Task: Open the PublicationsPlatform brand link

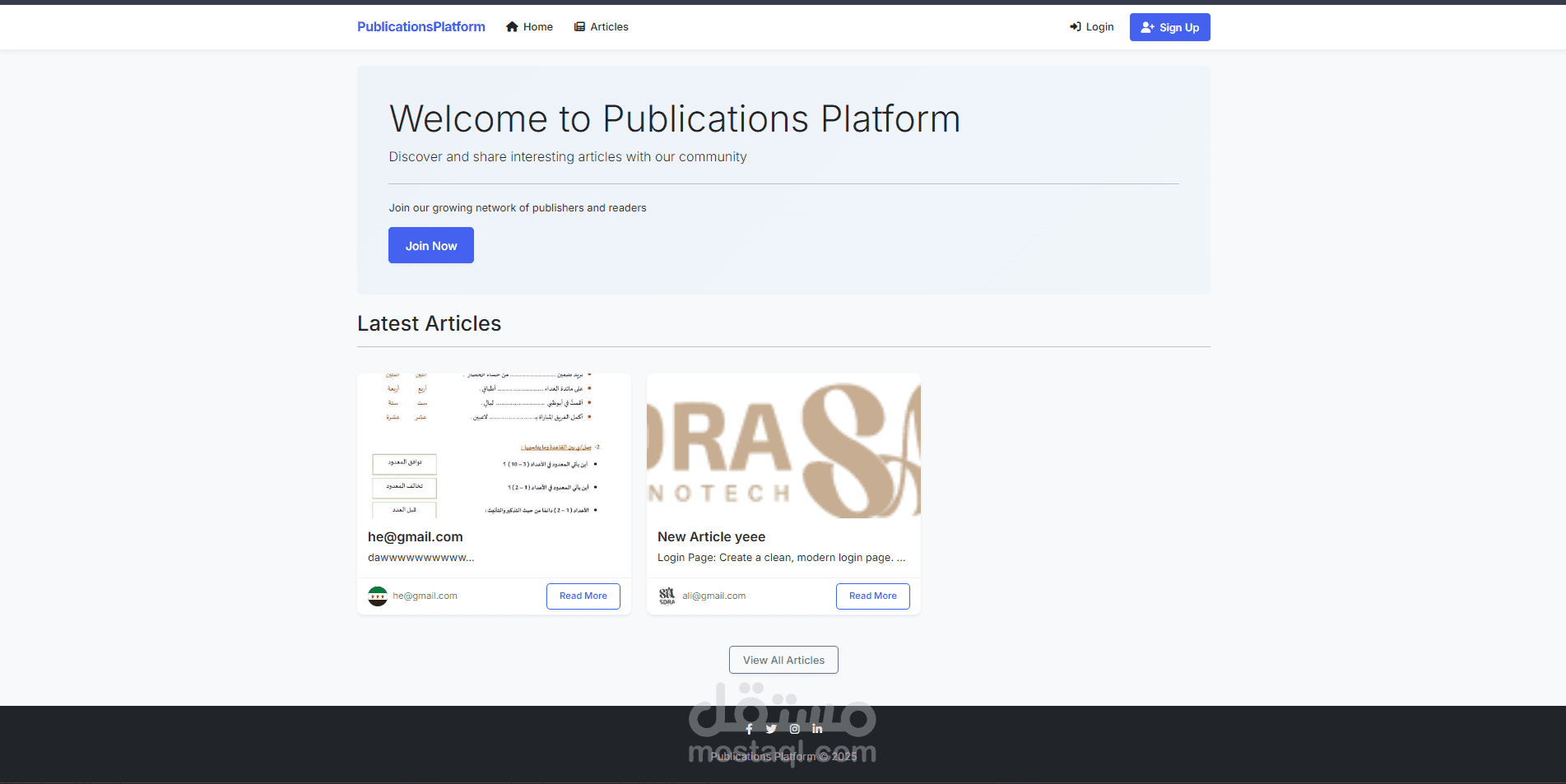Action: [x=421, y=27]
